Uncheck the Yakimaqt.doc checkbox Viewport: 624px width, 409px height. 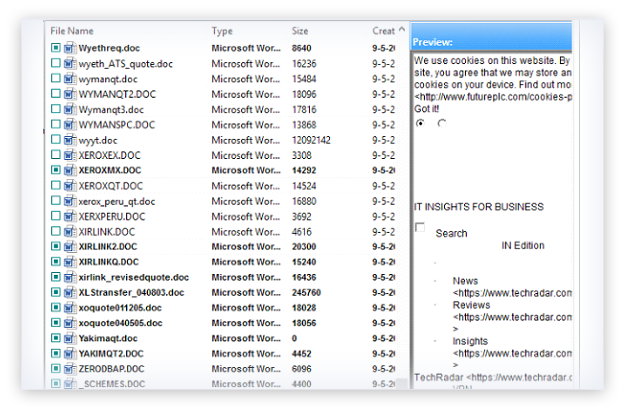(56, 338)
